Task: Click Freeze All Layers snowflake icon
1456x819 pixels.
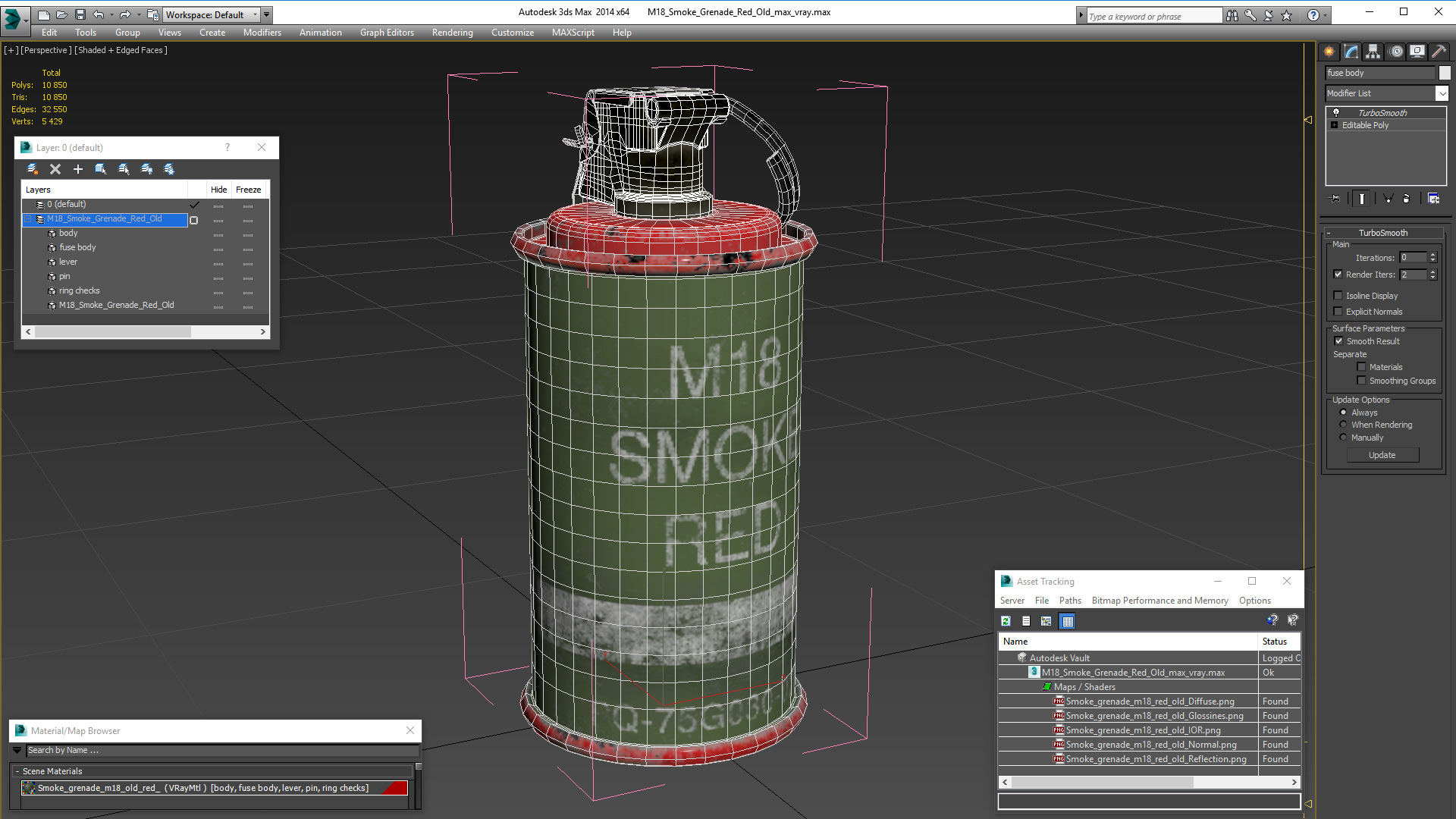Action: [x=169, y=169]
